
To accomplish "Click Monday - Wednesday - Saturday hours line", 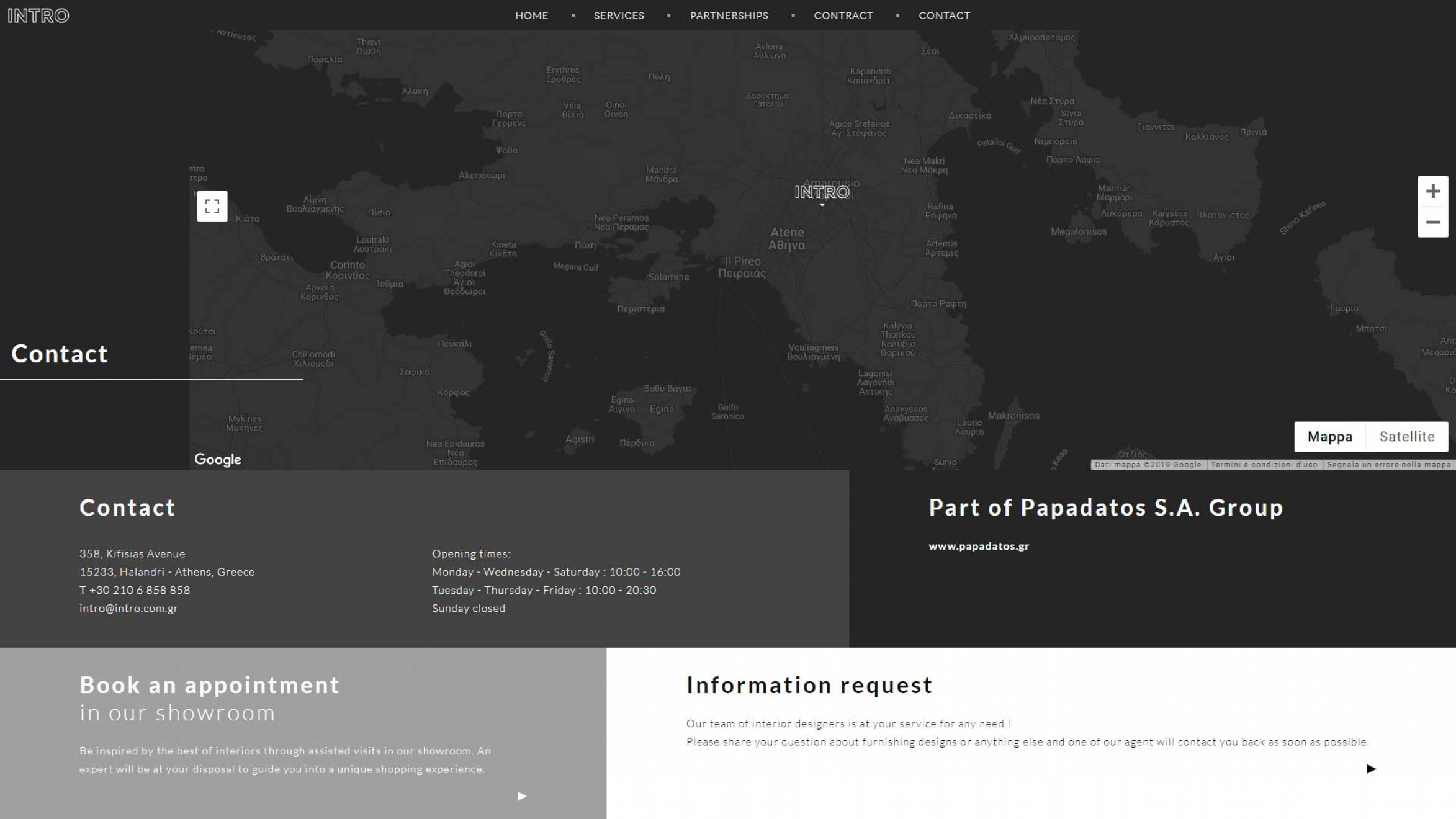I will [556, 572].
